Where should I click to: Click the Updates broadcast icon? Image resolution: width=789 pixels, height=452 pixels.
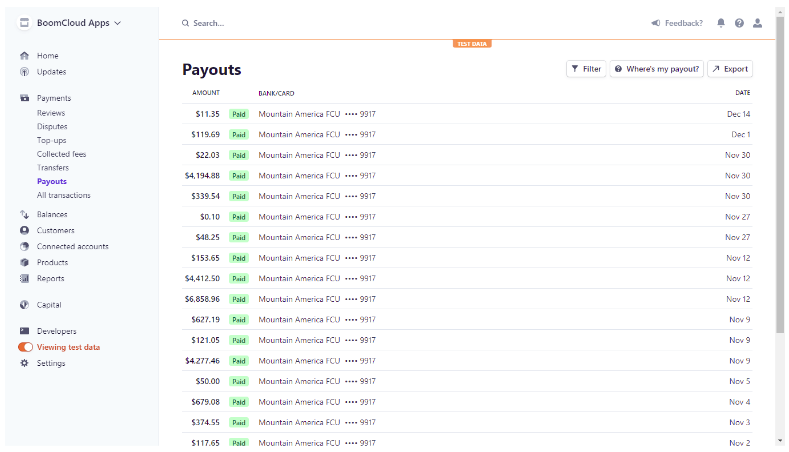tap(24, 72)
